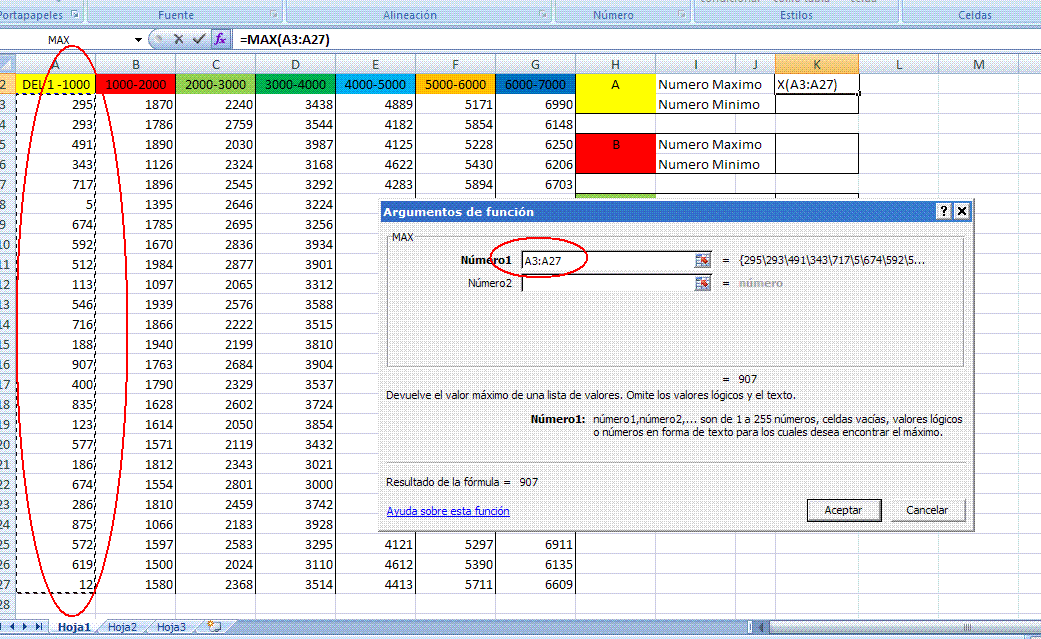Open the Ayuda sobre esta función link
Viewport: 1041px width, 639px height.
tap(448, 511)
